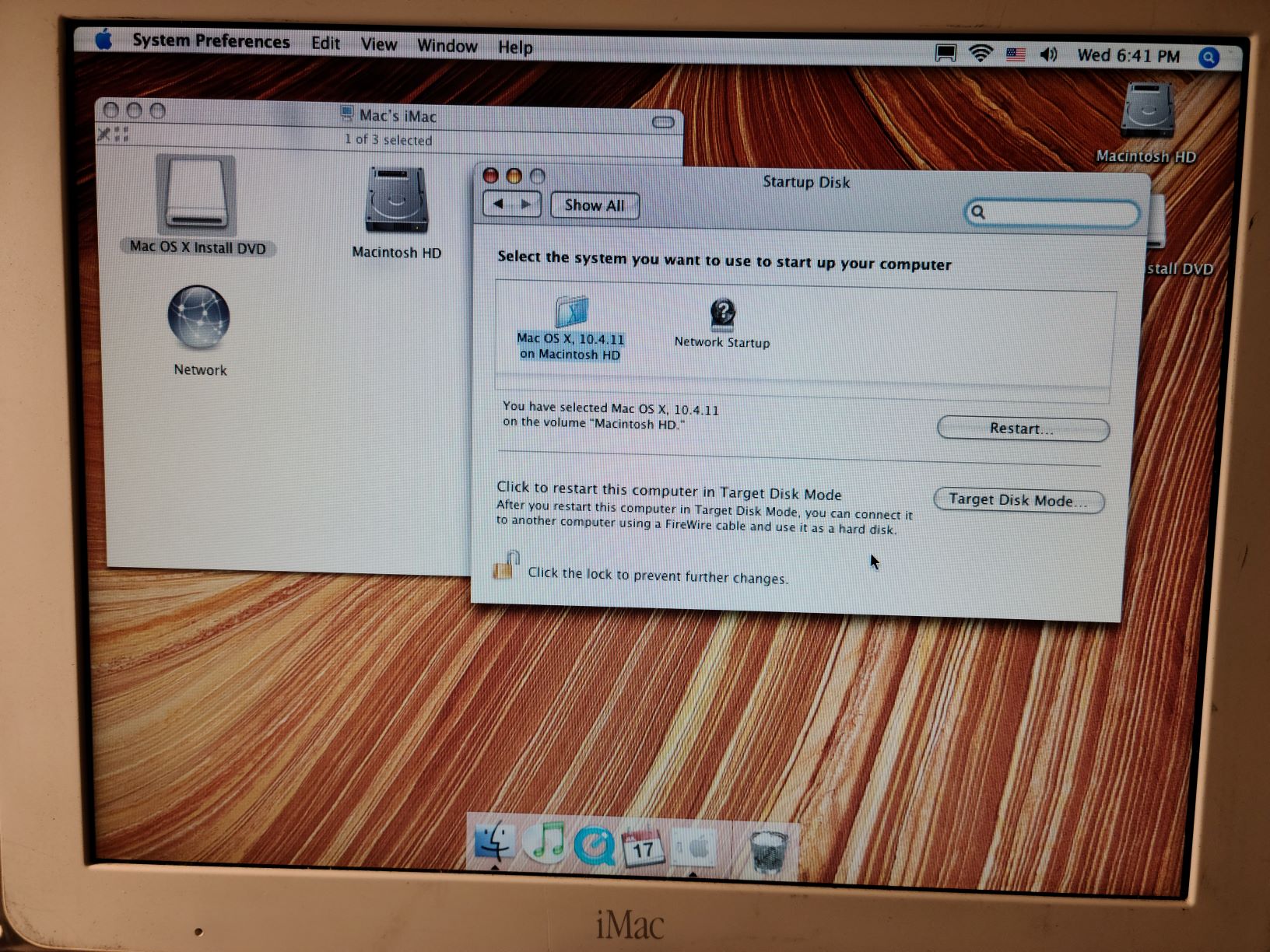This screenshot has width=1270, height=952.
Task: Select Macintosh HD in Mac's iMac window
Action: click(x=396, y=212)
